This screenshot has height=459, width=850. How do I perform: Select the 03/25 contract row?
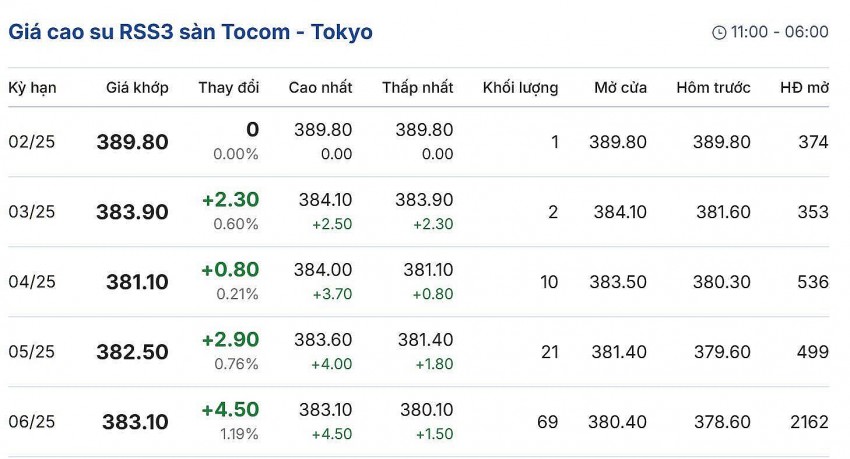(32, 212)
